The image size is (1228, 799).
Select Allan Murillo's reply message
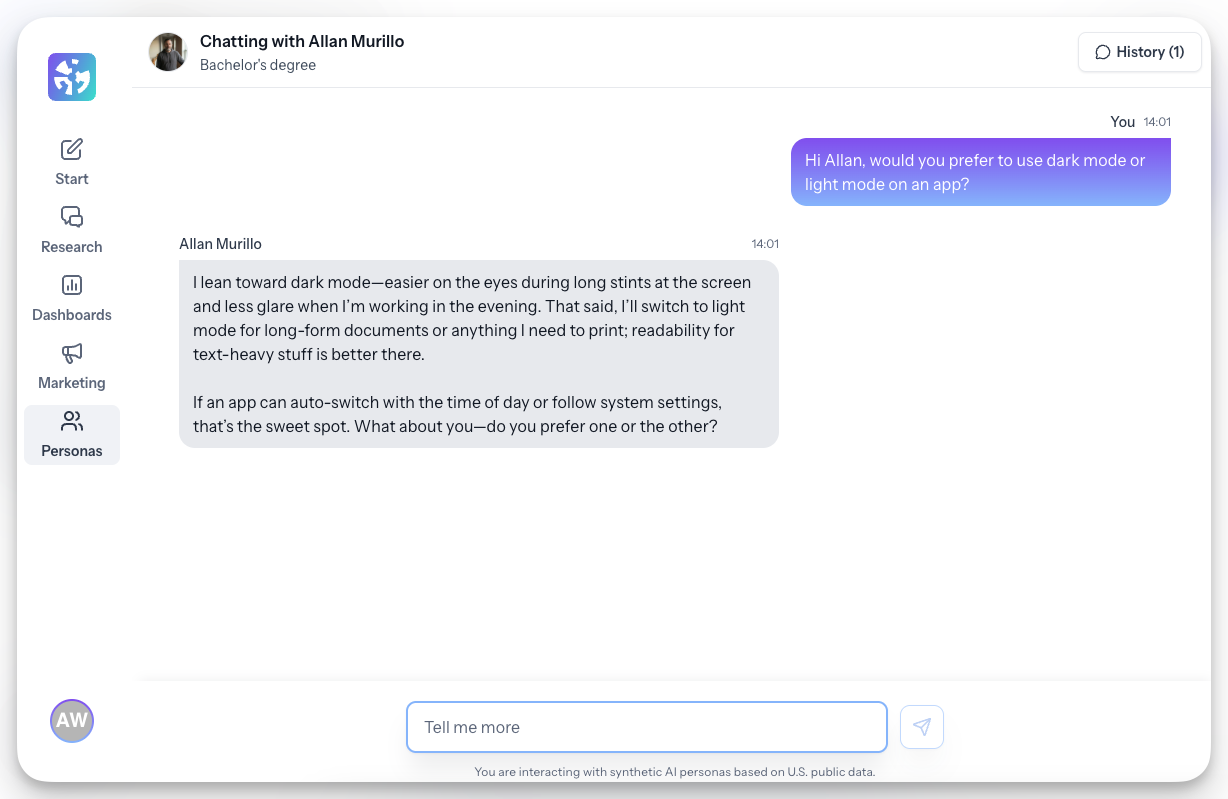pyautogui.click(x=478, y=354)
